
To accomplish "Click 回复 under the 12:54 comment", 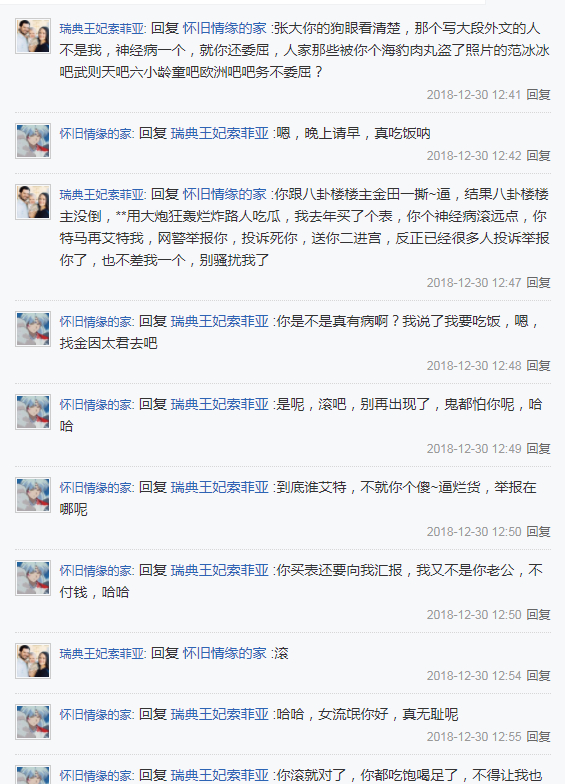I will 538,676.
